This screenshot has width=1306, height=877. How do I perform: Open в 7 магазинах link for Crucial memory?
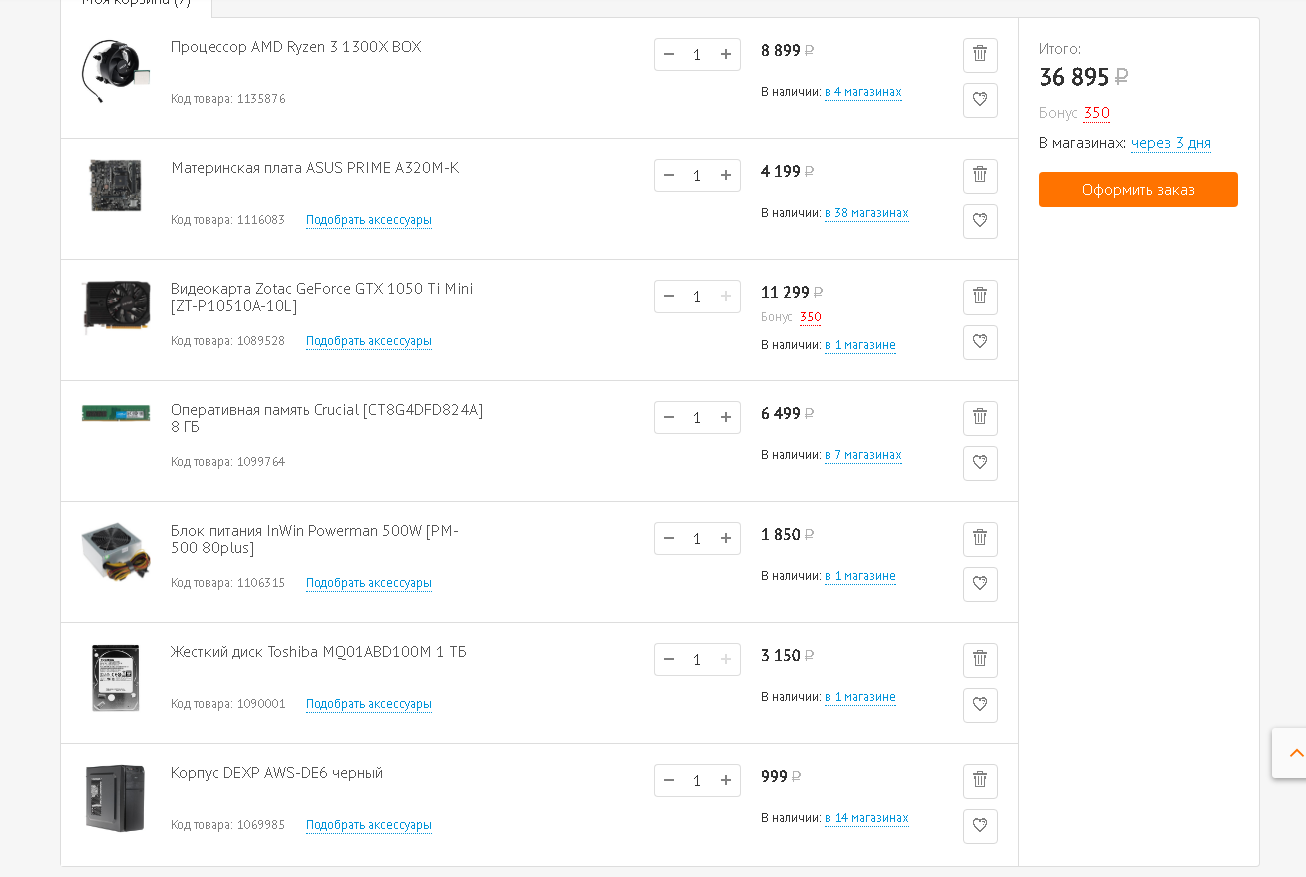tap(863, 455)
